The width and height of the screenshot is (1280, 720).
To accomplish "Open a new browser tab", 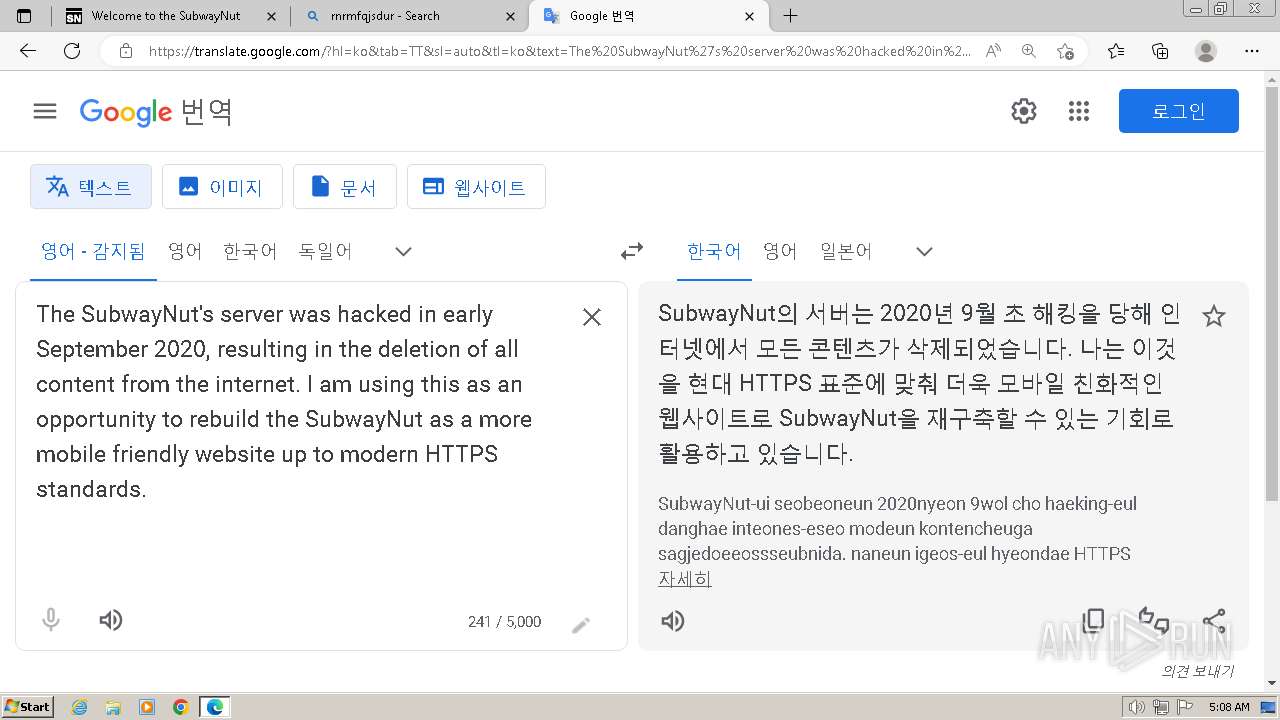I will click(790, 15).
